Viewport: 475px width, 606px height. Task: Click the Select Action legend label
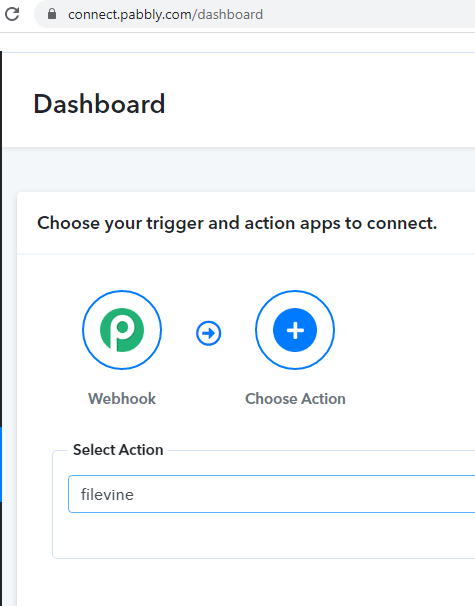(x=118, y=450)
